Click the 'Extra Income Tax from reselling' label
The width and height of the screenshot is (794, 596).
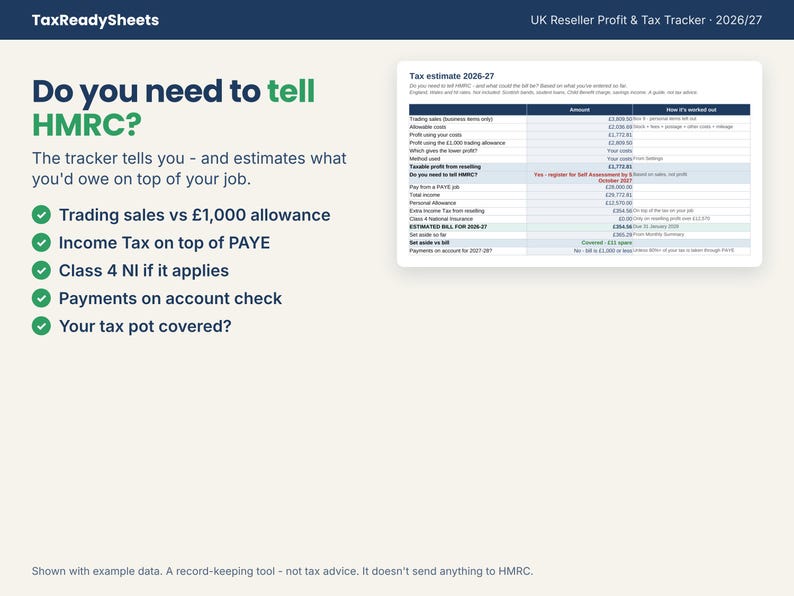(447, 211)
